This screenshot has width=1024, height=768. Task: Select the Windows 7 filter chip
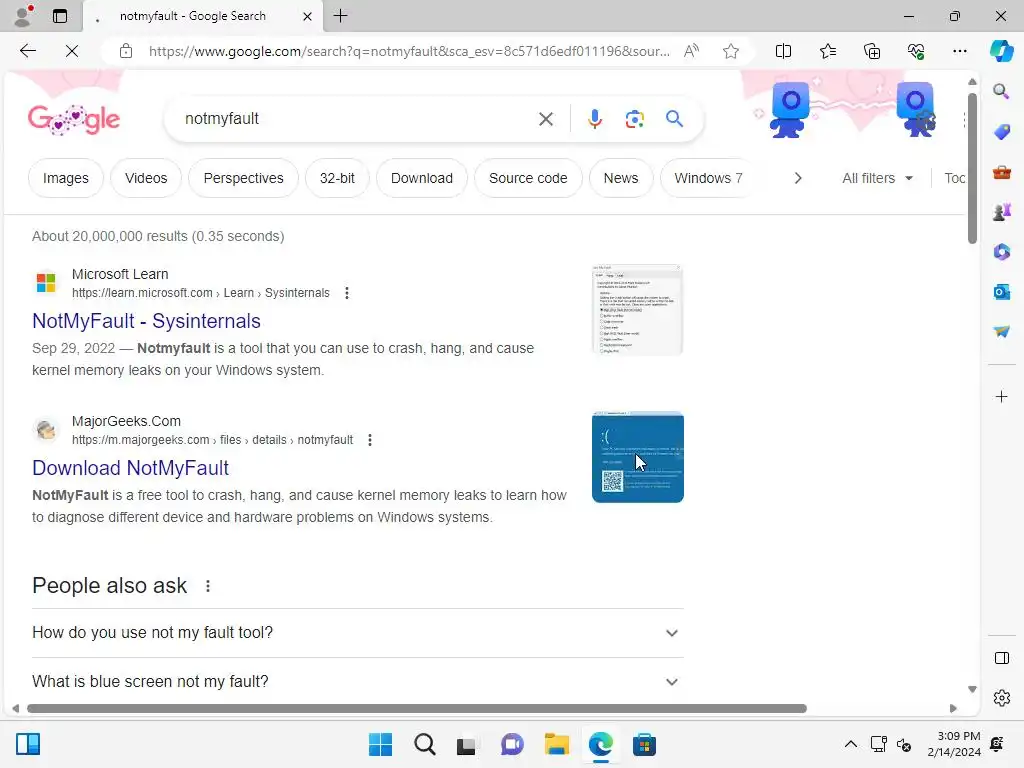pyautogui.click(x=708, y=178)
